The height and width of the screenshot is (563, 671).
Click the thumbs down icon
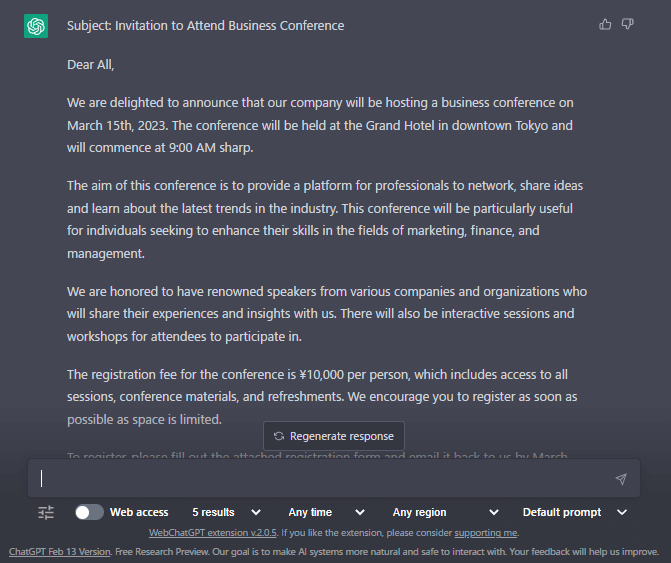(x=627, y=24)
